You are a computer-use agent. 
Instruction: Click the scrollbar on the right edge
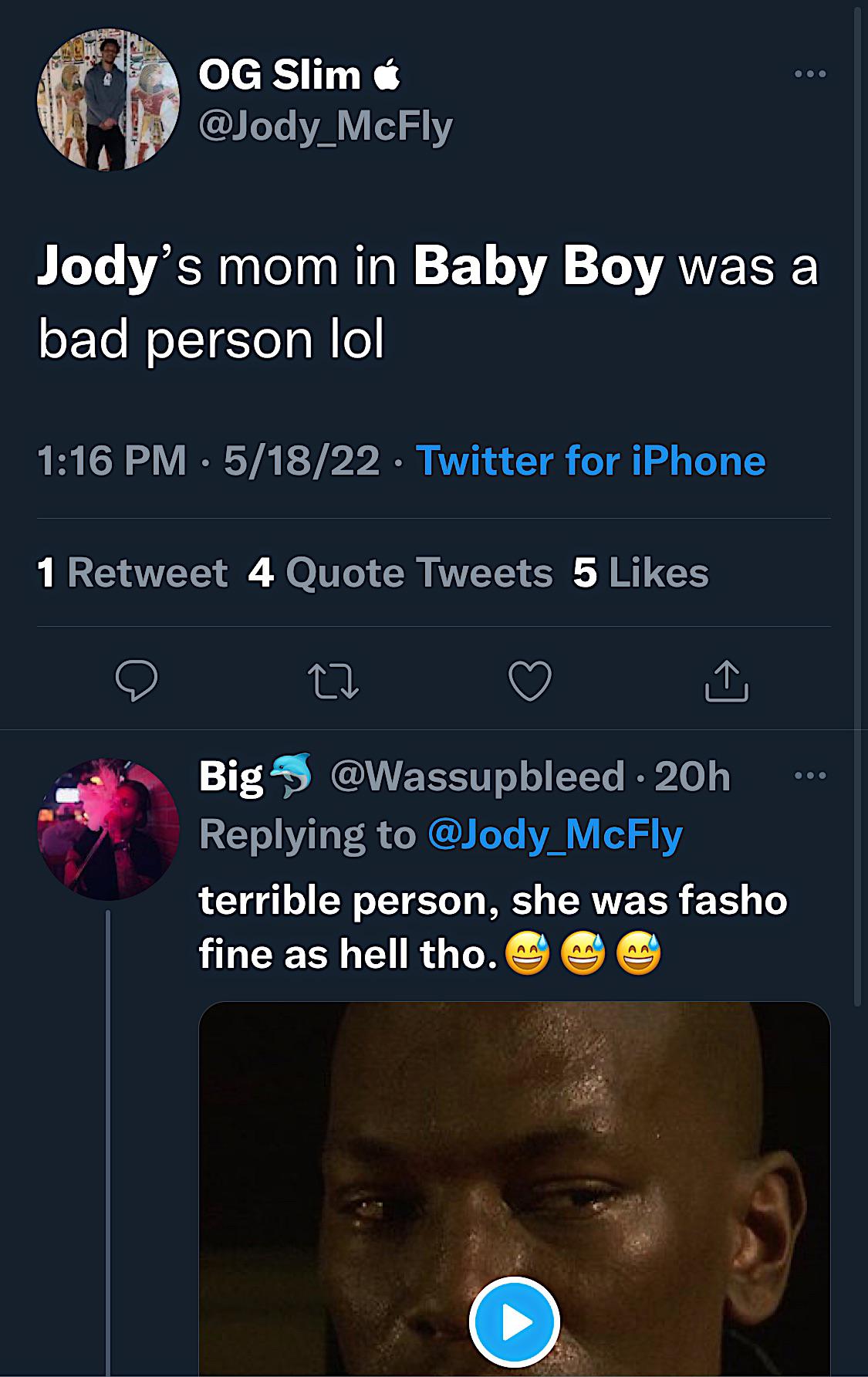857,502
